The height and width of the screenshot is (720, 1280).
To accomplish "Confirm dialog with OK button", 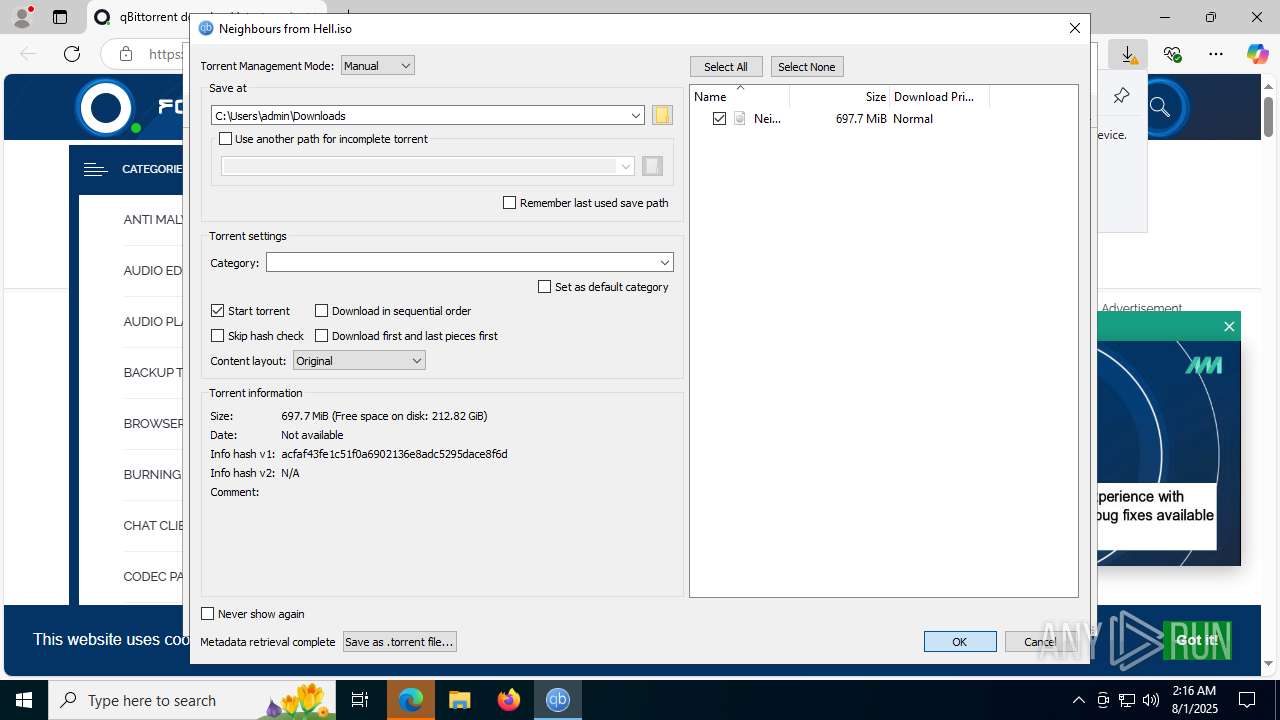I will click(959, 641).
